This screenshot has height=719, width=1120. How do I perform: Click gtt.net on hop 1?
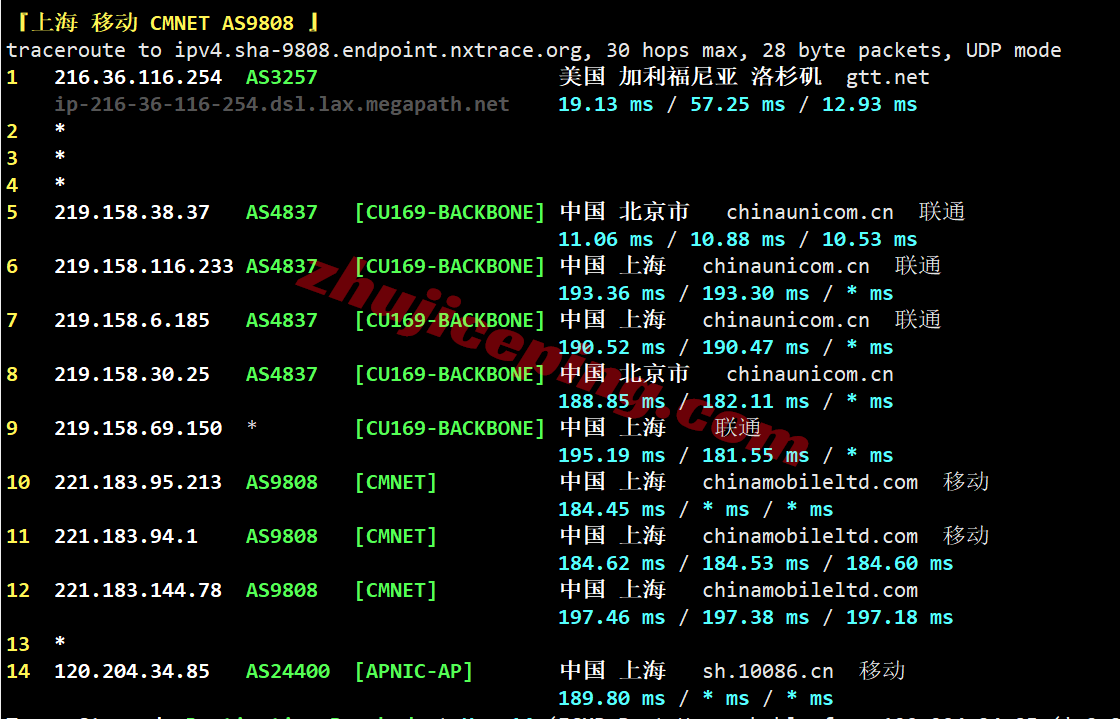click(888, 78)
